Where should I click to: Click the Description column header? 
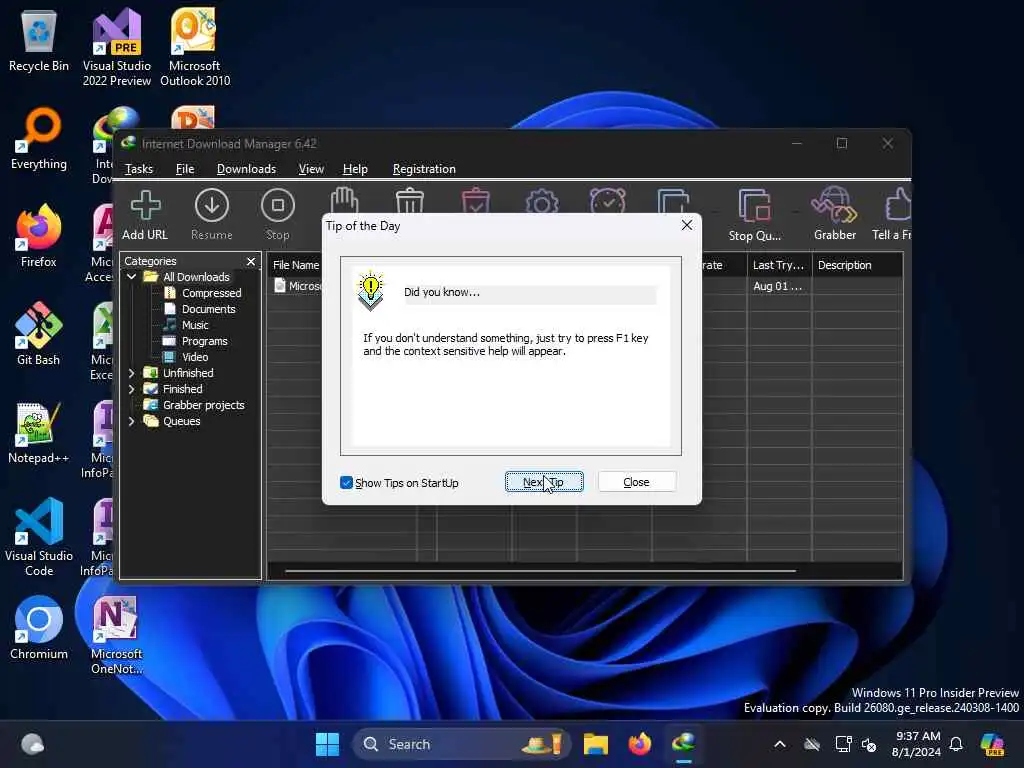(857, 264)
